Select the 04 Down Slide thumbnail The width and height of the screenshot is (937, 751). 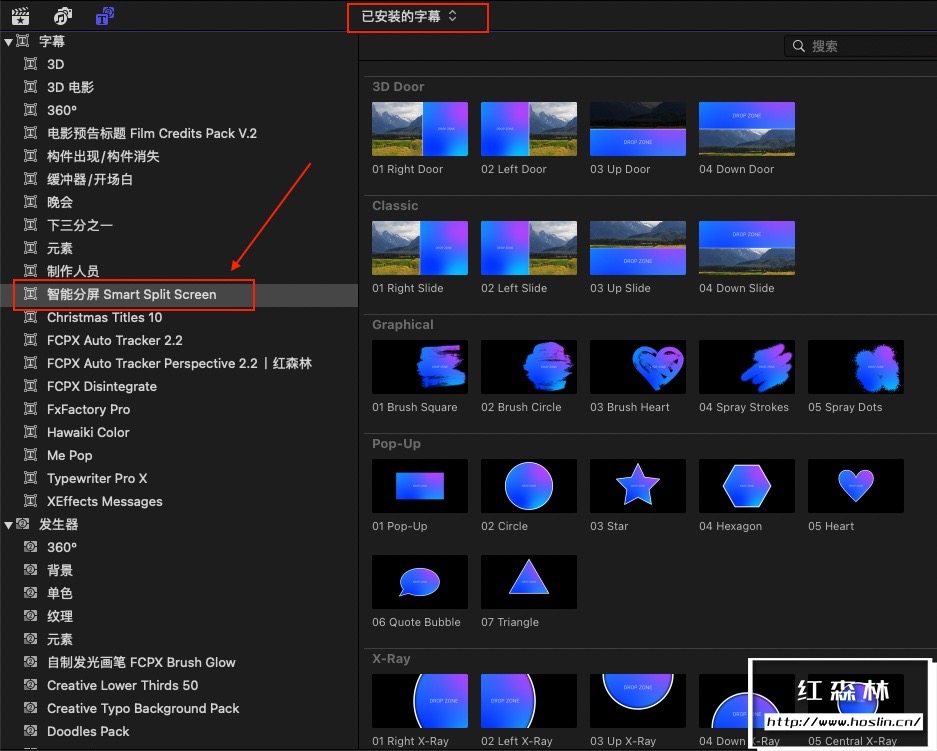tap(747, 248)
